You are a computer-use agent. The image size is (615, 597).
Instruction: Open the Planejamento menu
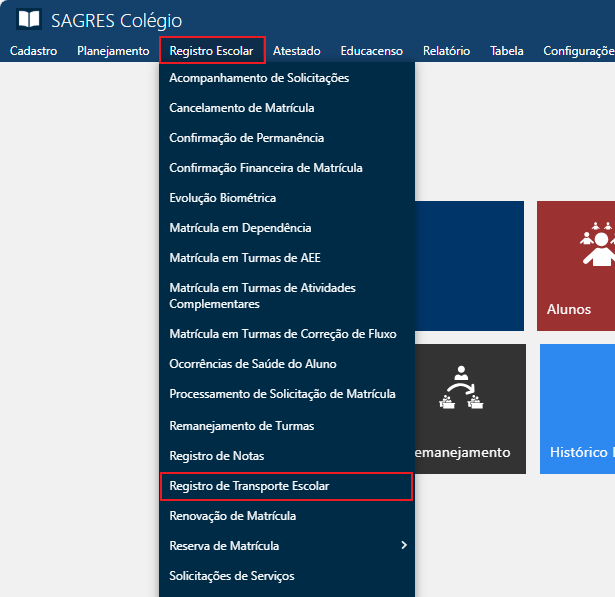(x=113, y=51)
